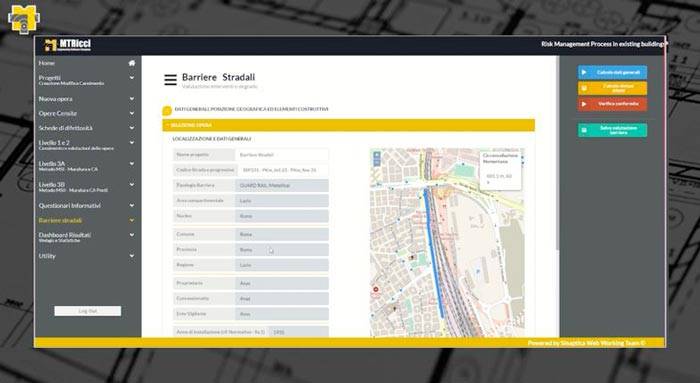Screen dimensions: 700x383
Task: Open Dashboard Risultati menu item
Action: click(65, 235)
